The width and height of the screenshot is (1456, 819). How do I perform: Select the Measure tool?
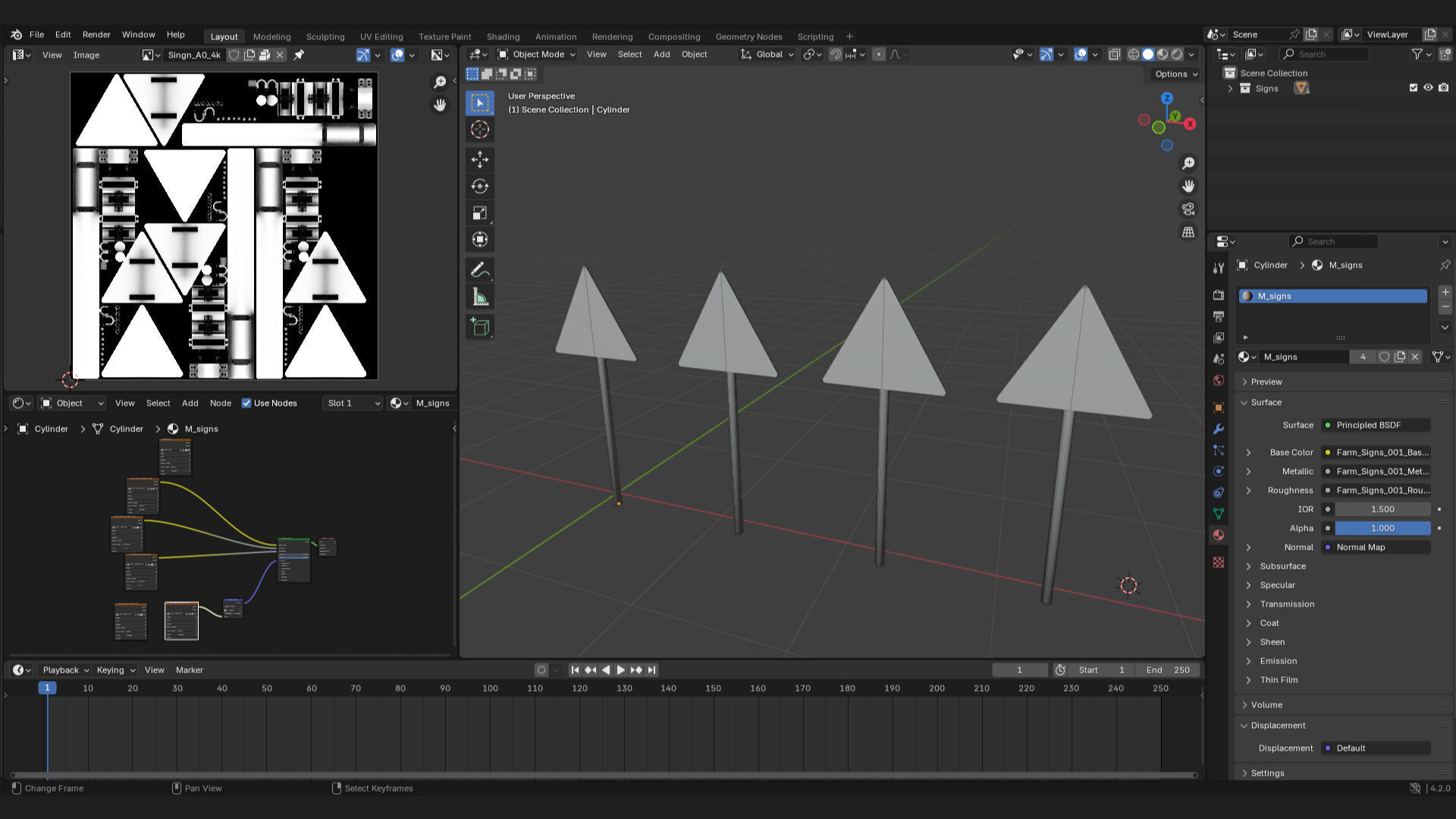click(x=479, y=297)
